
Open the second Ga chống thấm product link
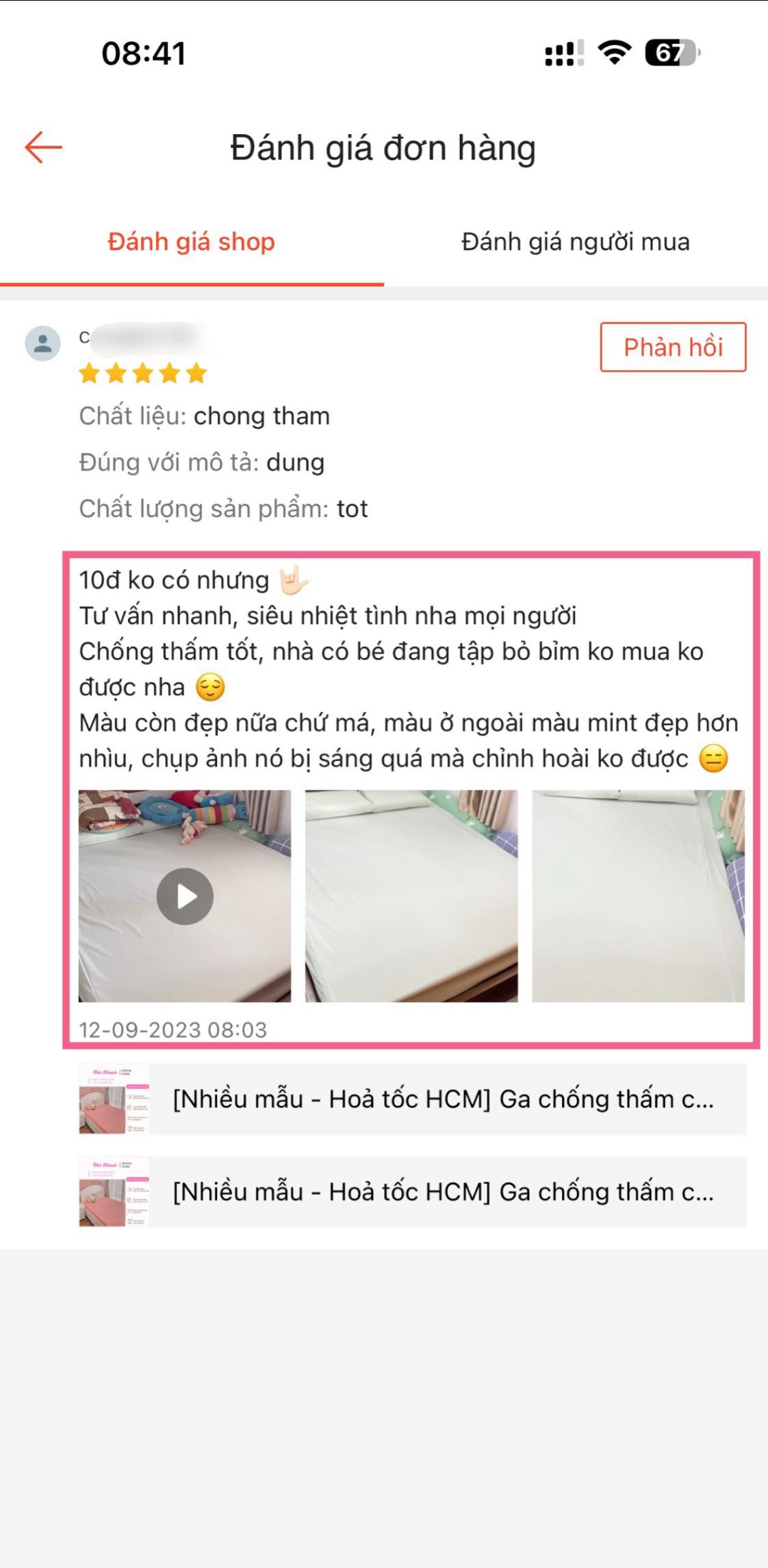tap(412, 1192)
